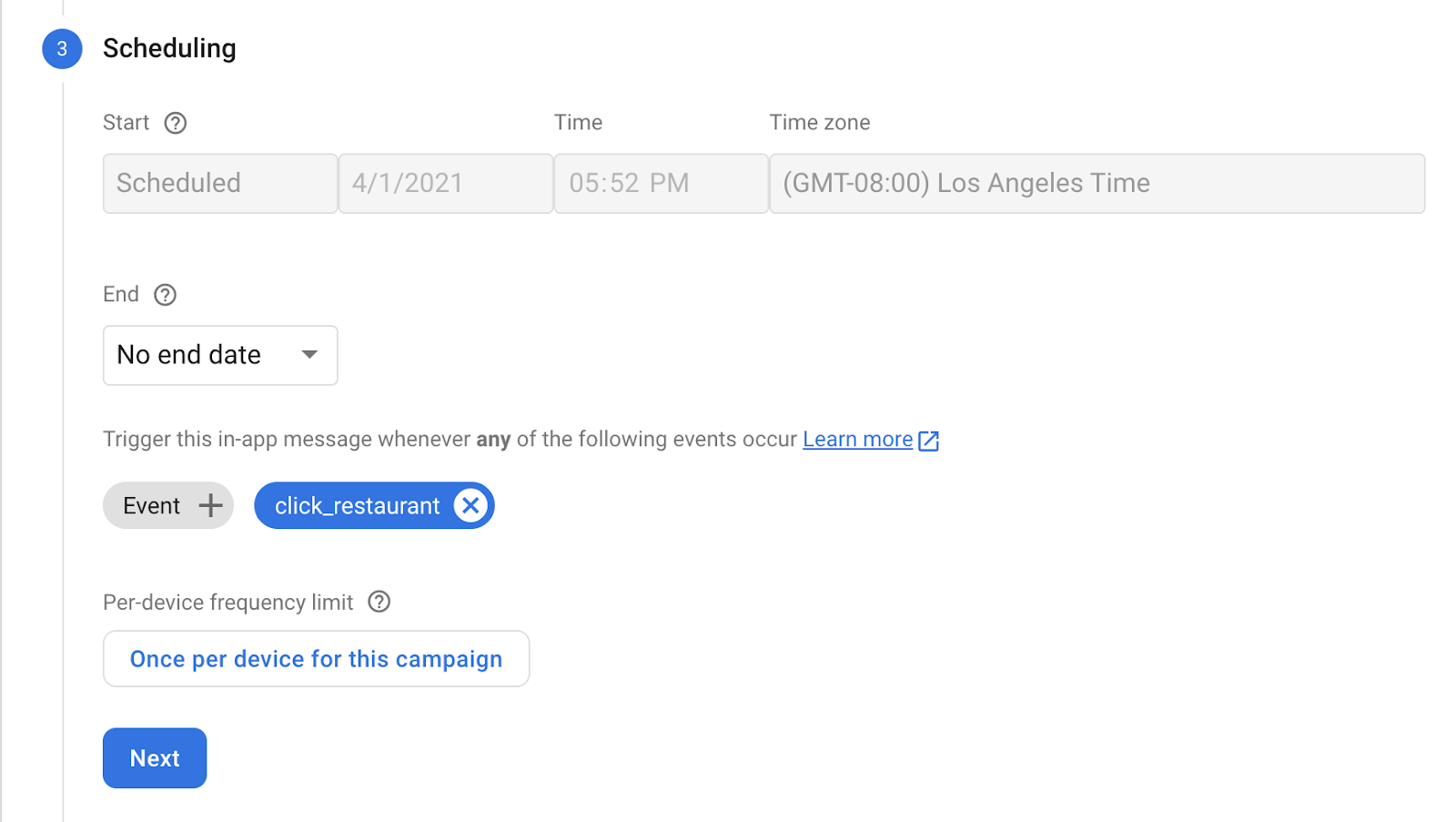Click the help icon next to Start
Viewport: 1456px width, 822px height.
coord(176,123)
